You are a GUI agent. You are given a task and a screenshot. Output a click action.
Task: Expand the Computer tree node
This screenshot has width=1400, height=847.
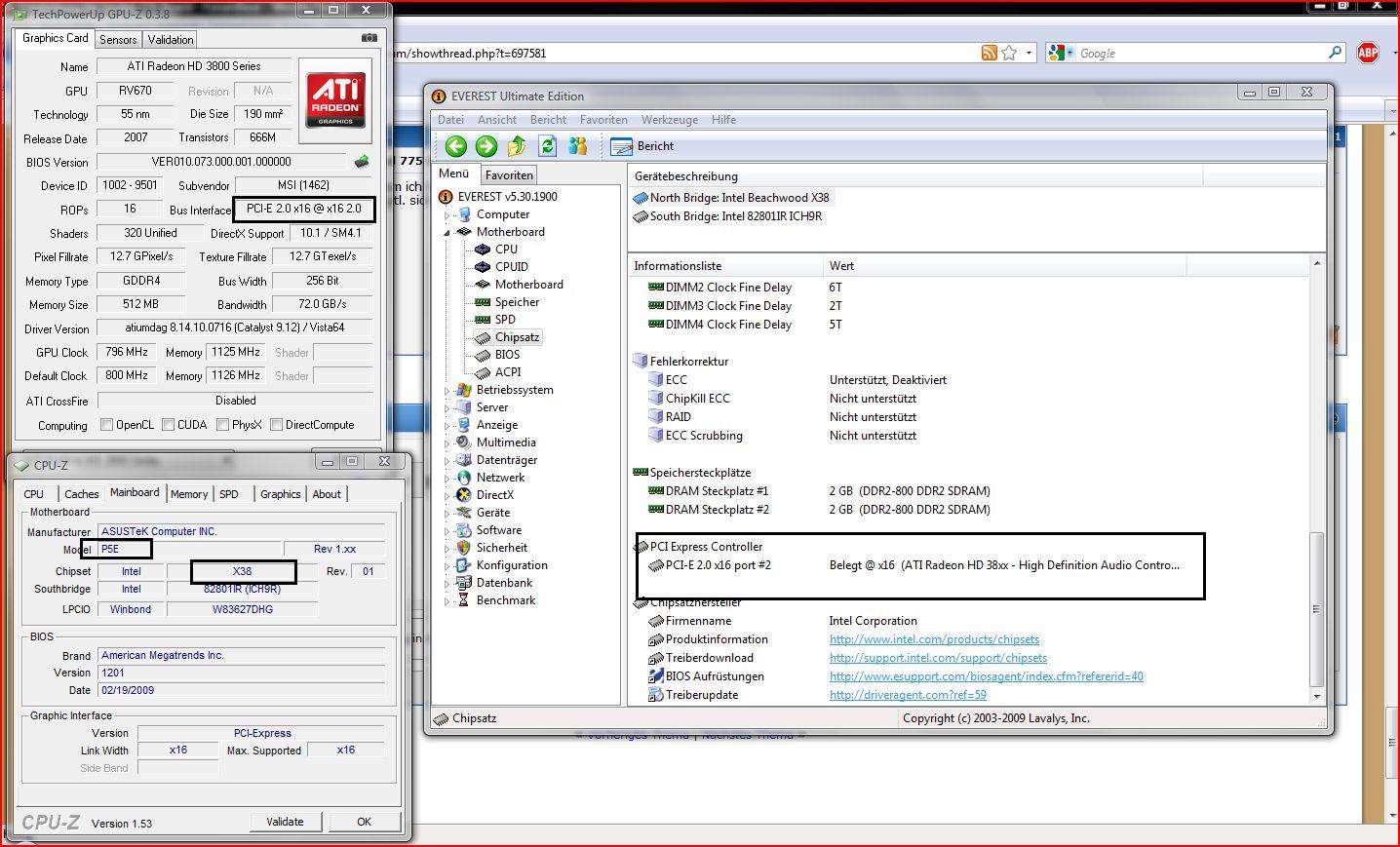point(447,215)
